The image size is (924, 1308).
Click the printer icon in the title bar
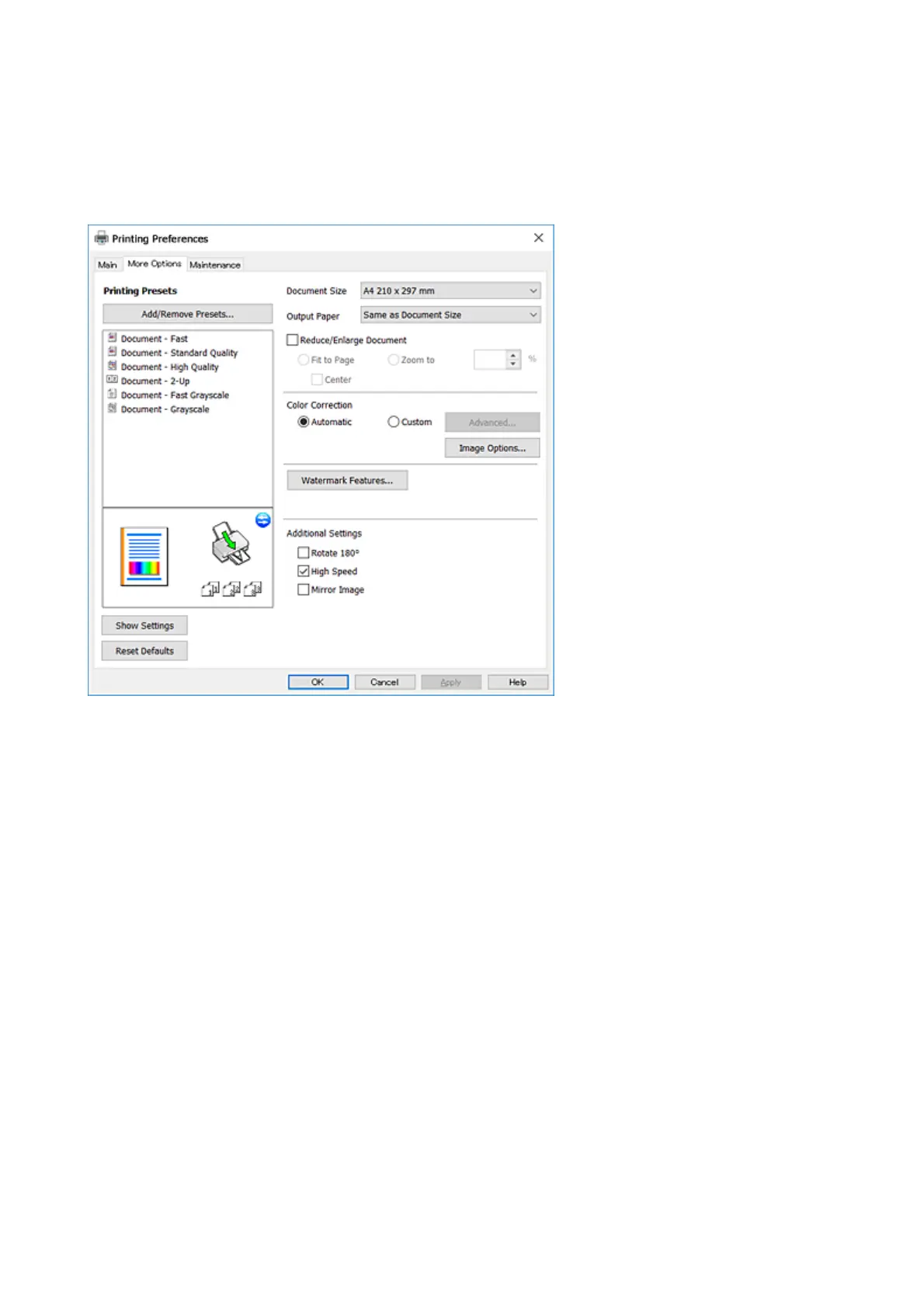(x=102, y=238)
